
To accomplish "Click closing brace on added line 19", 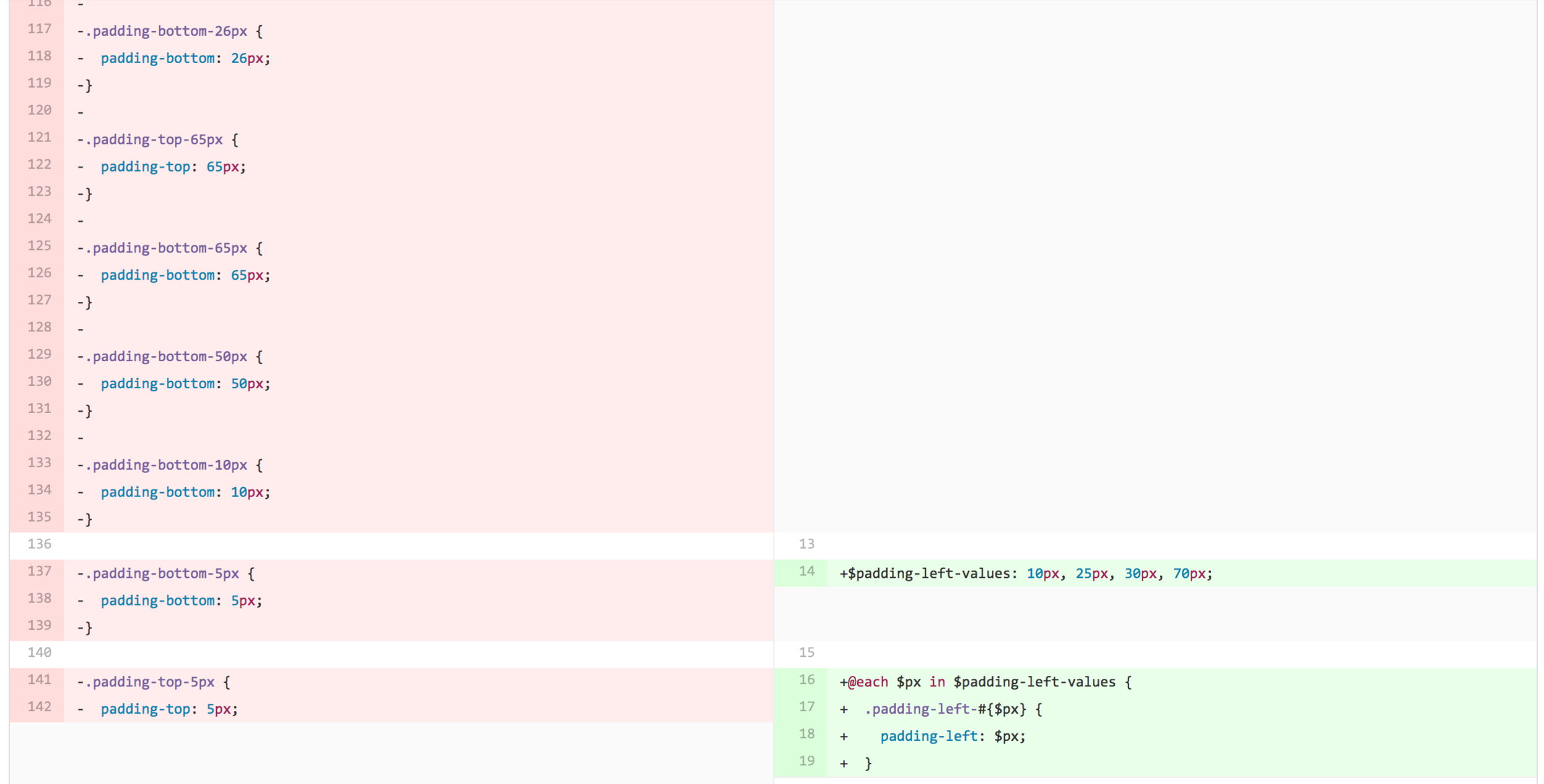I will (x=868, y=764).
